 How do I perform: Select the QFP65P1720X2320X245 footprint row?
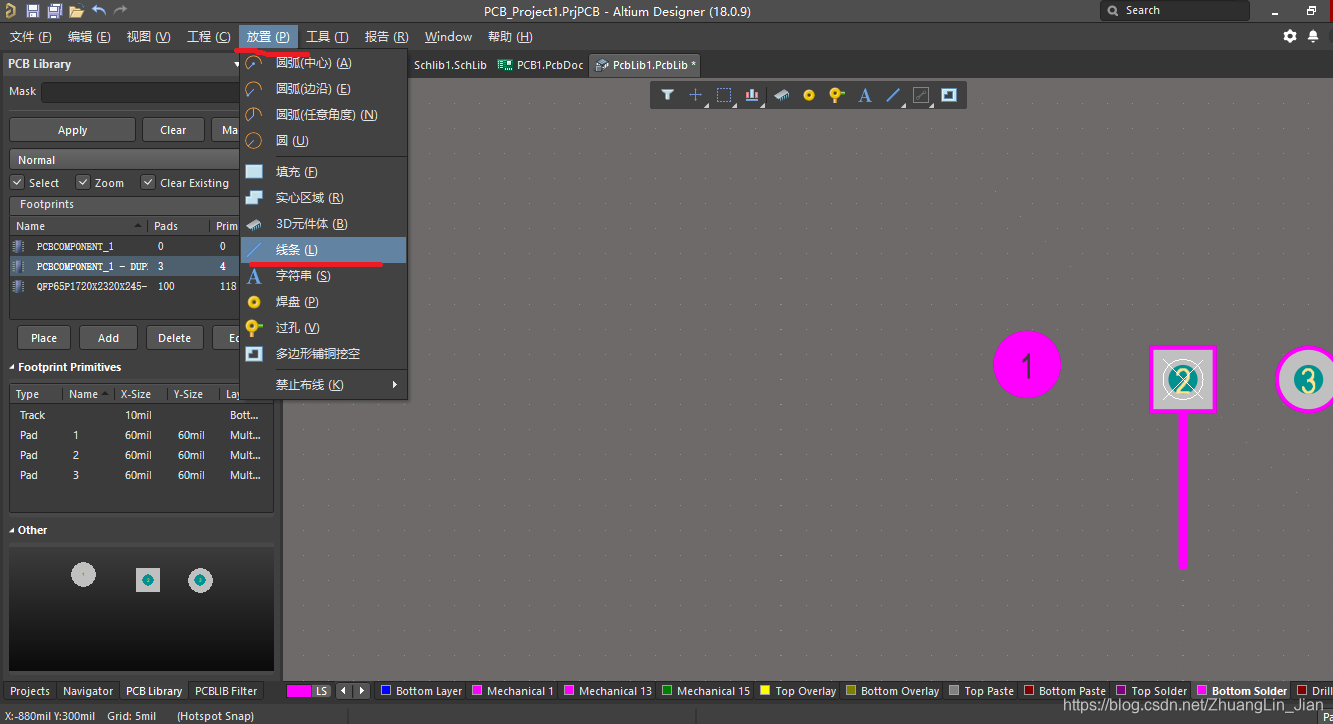(124, 286)
